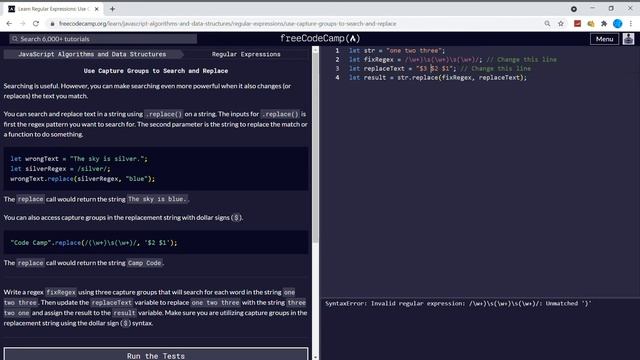This screenshot has height=360, width=640.
Task: Click the 'Use Capture Groups to Search and Replace' heading
Action: 156,71
